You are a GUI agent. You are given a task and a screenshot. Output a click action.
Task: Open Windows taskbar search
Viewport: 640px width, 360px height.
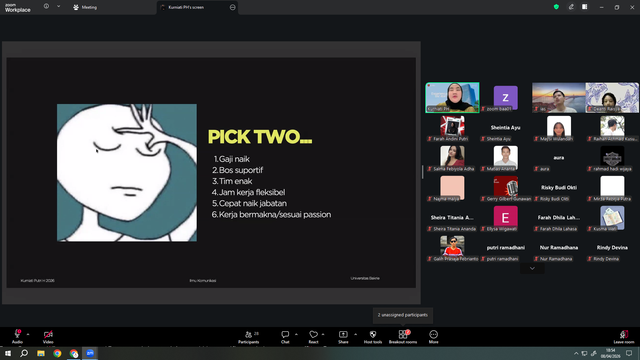click(24, 353)
